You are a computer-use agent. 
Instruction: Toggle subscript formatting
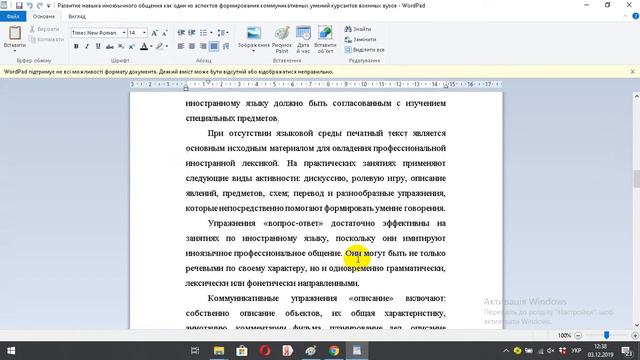point(121,47)
